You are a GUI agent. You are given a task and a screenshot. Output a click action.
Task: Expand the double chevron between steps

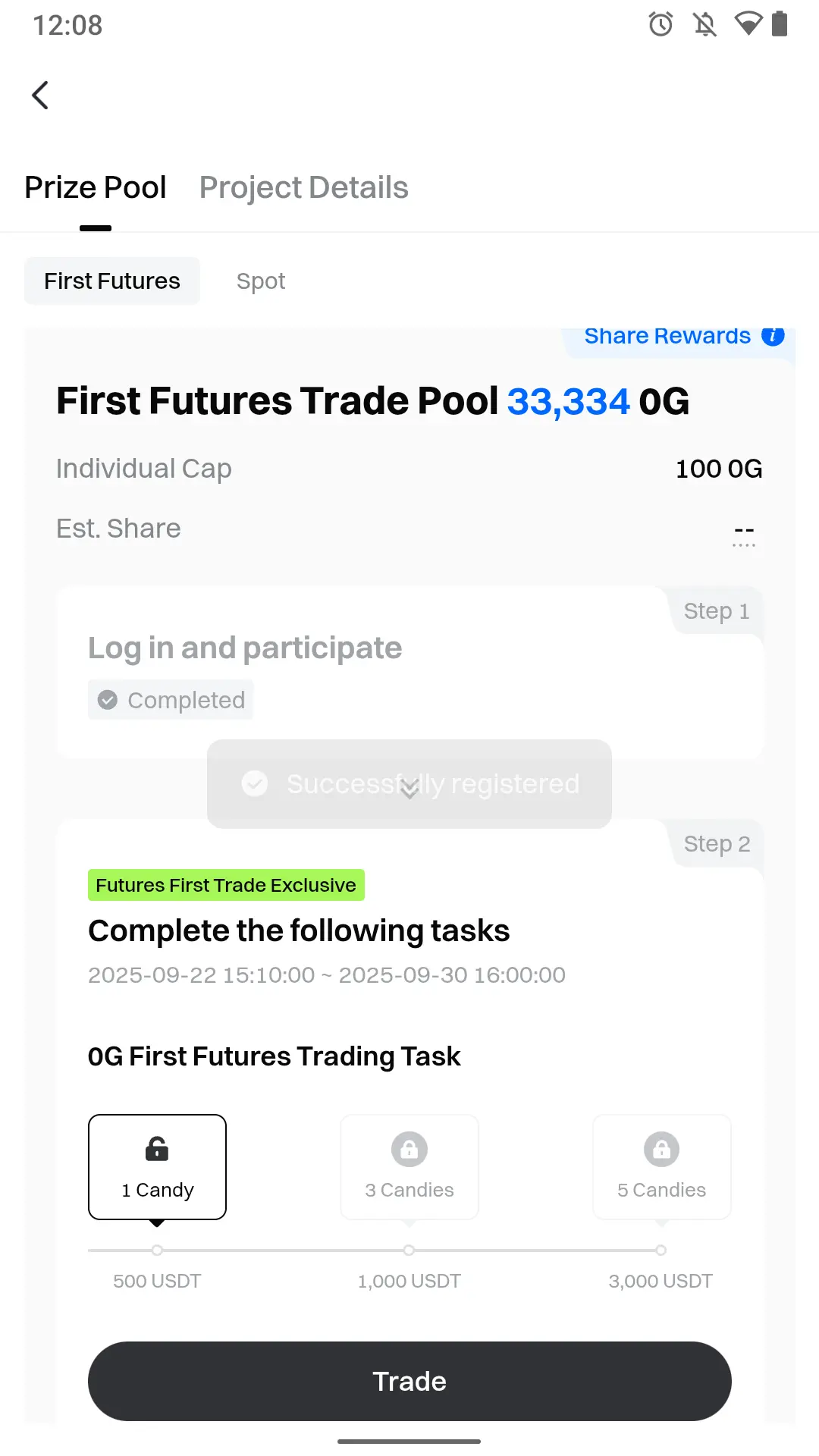(409, 789)
